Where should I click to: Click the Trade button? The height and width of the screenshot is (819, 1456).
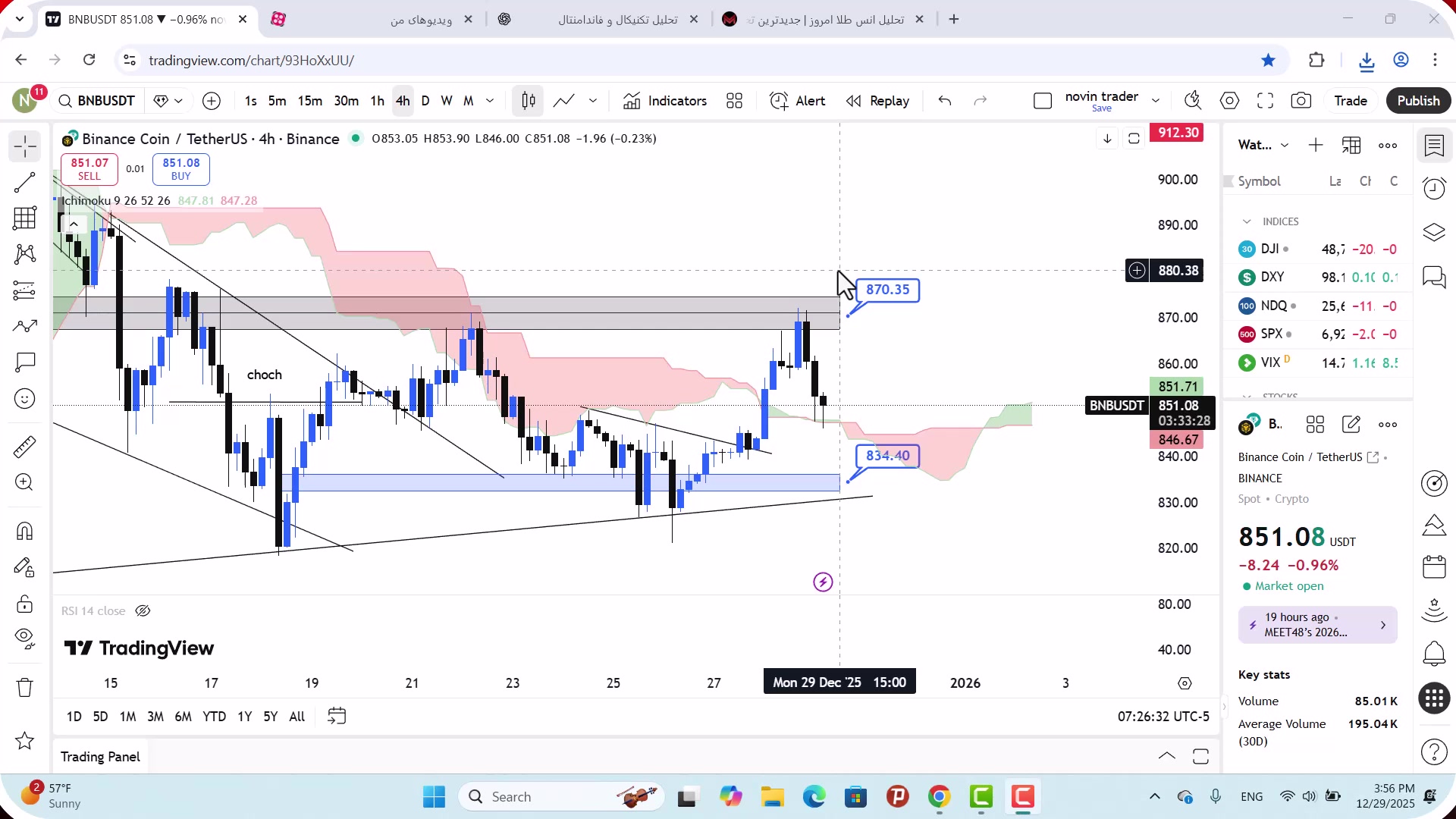[x=1351, y=101]
